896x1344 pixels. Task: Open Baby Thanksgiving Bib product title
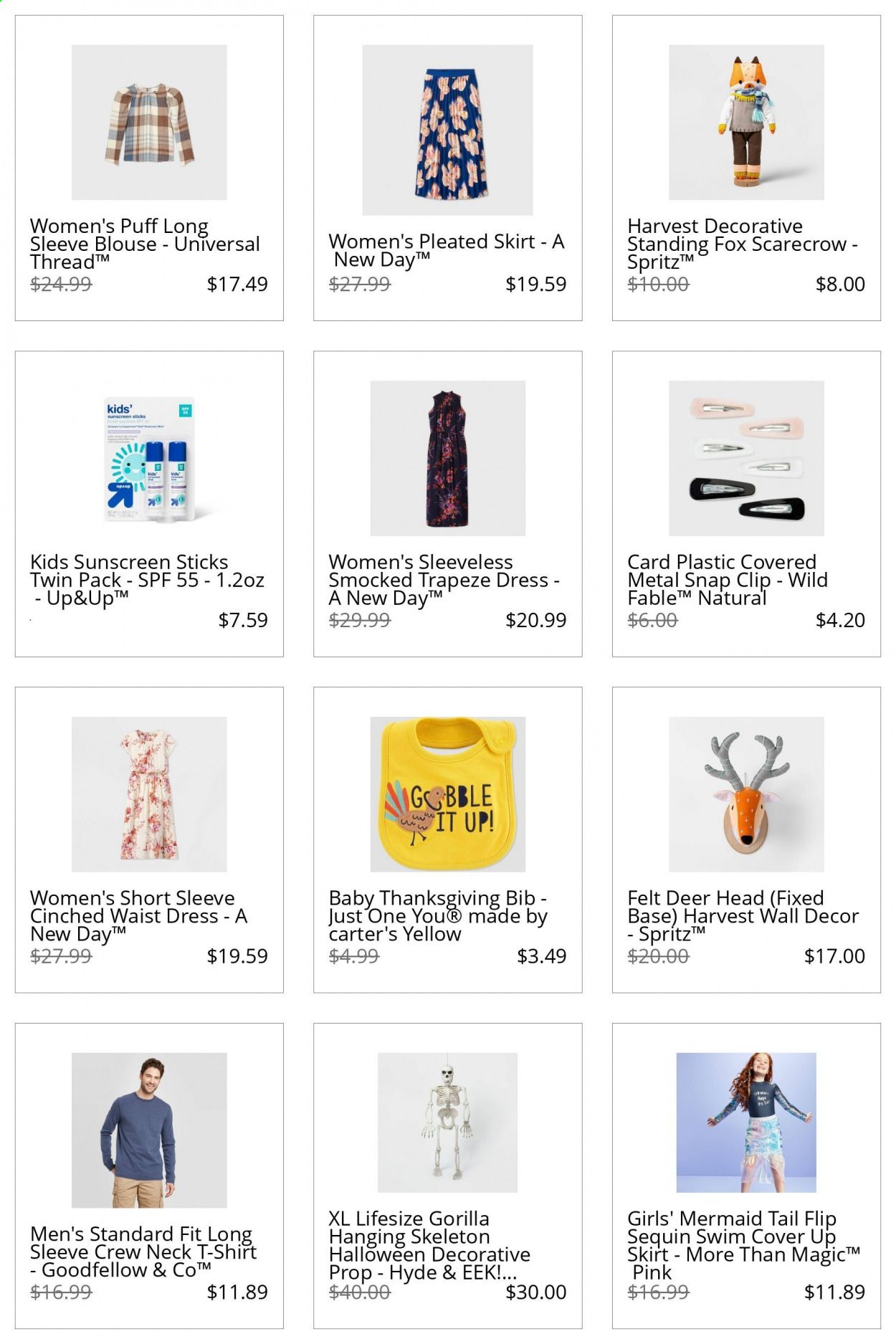tap(439, 916)
